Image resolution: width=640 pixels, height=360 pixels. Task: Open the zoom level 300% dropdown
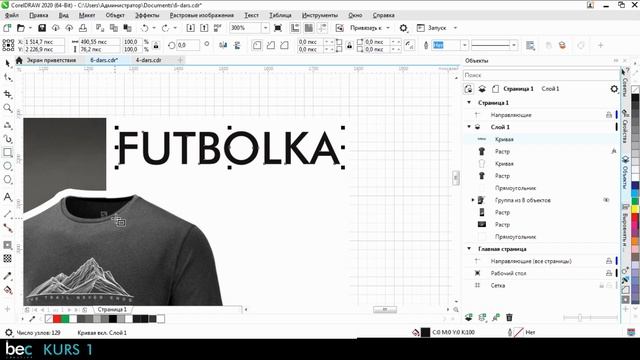click(265, 28)
